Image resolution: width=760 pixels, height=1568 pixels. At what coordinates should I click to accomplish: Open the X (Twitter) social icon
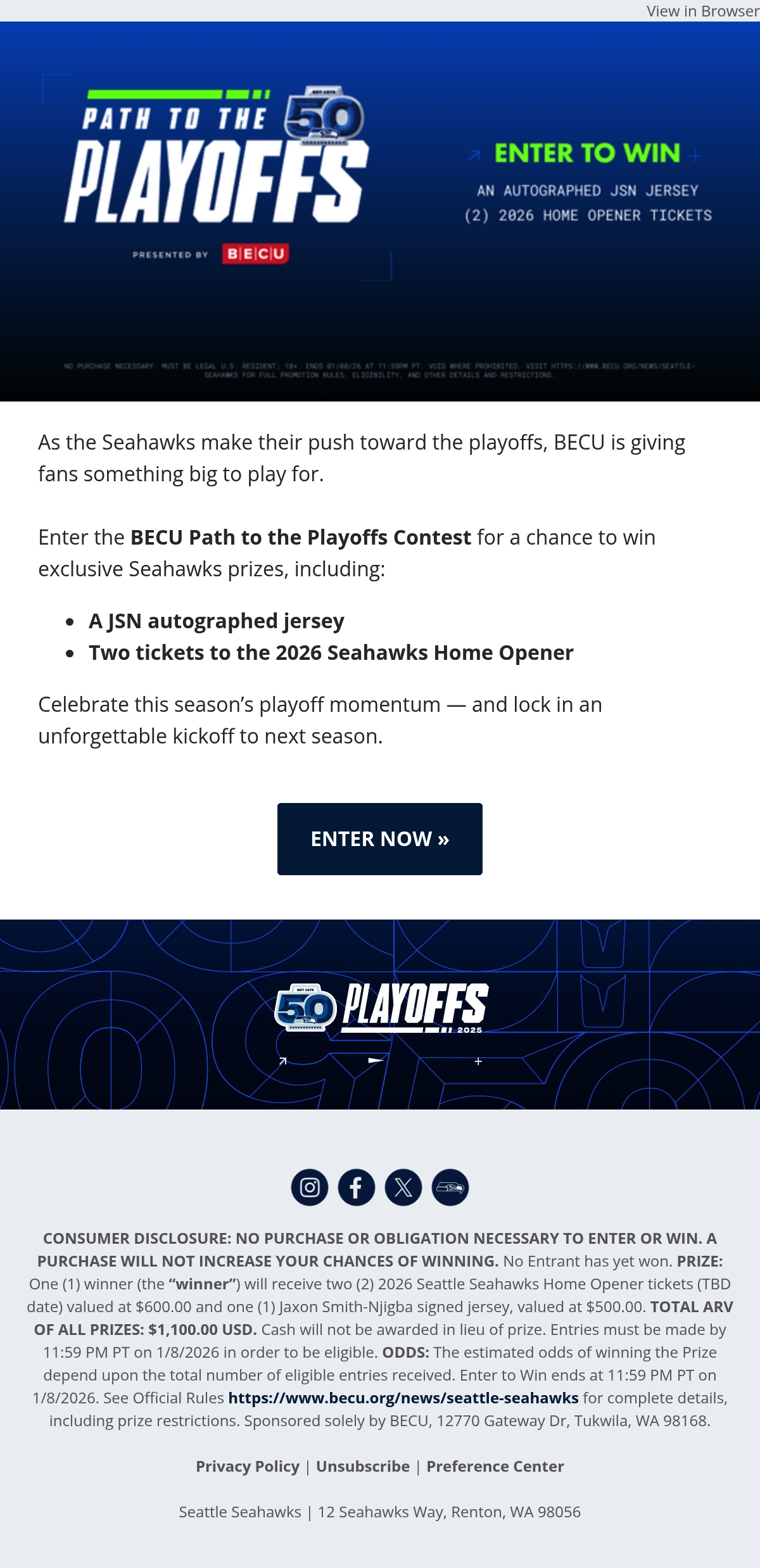403,1187
